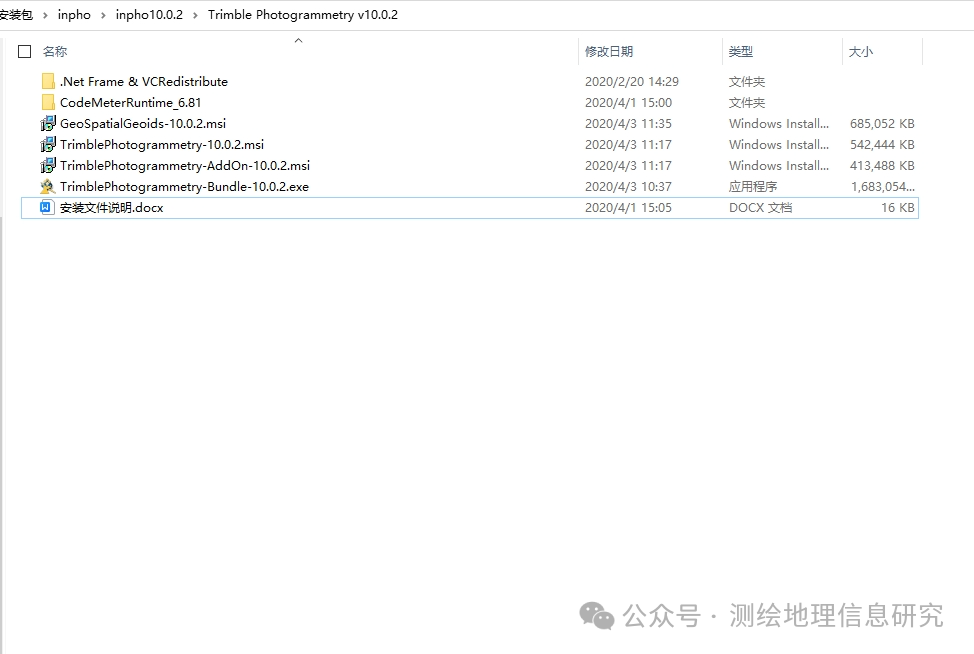Image resolution: width=974 pixels, height=654 pixels.
Task: Click the CodeMeterRuntime_6.81 folder icon
Action: [x=49, y=102]
